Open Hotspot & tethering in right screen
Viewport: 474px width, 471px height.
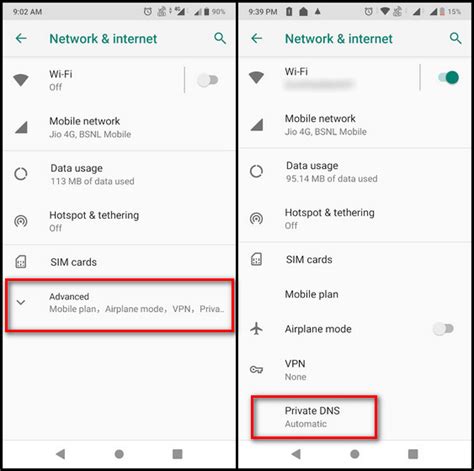(355, 219)
